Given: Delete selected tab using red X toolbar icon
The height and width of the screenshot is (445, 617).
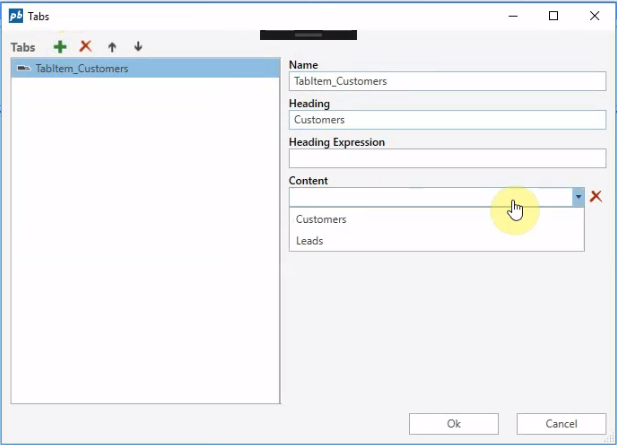Looking at the screenshot, I should click(x=86, y=47).
